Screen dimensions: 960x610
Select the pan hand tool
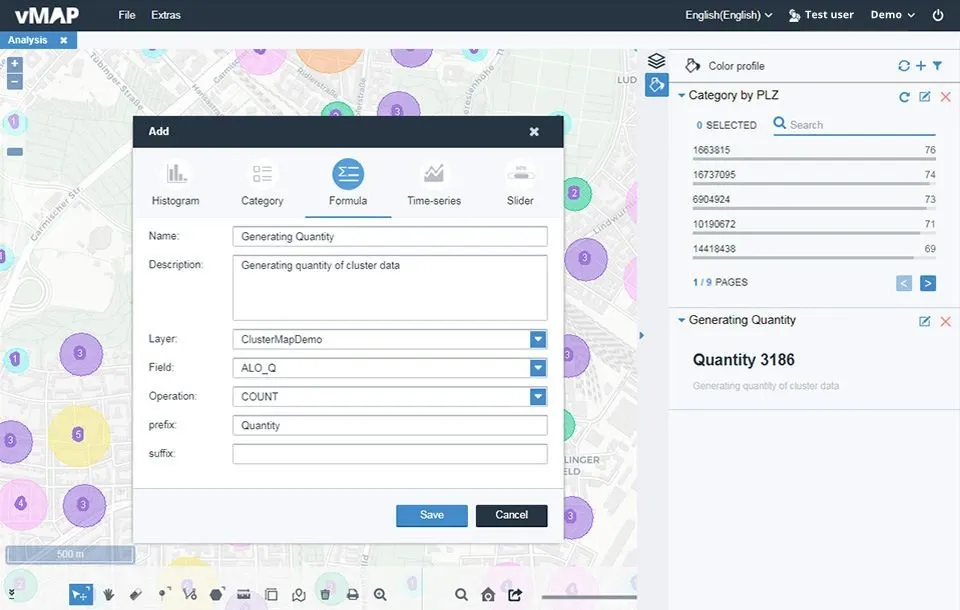109,594
